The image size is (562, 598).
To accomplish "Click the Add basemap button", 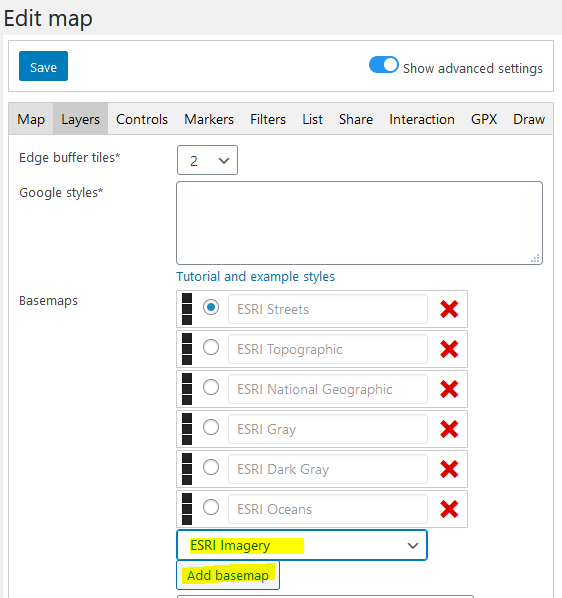I will tap(228, 575).
